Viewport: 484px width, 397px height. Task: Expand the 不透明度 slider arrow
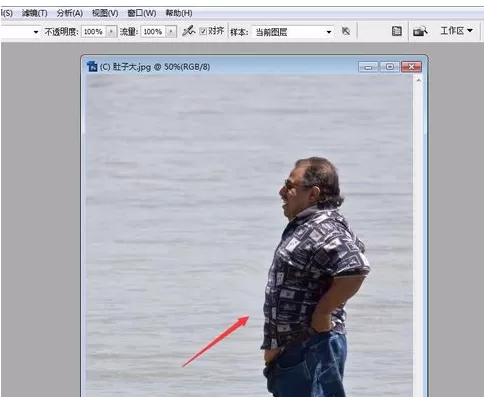pyautogui.click(x=112, y=32)
